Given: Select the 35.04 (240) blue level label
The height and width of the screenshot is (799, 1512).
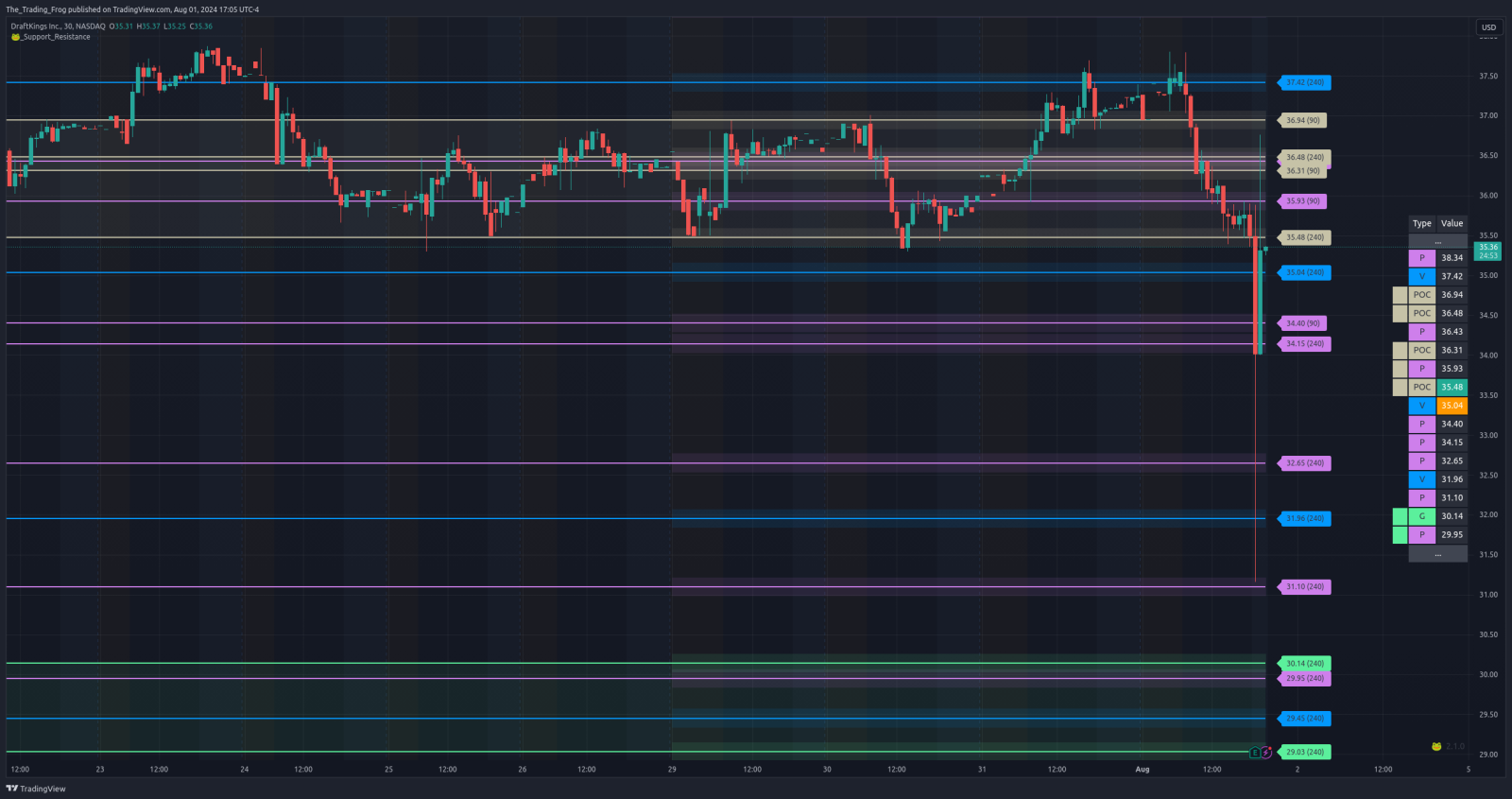Looking at the screenshot, I should click(x=1304, y=272).
